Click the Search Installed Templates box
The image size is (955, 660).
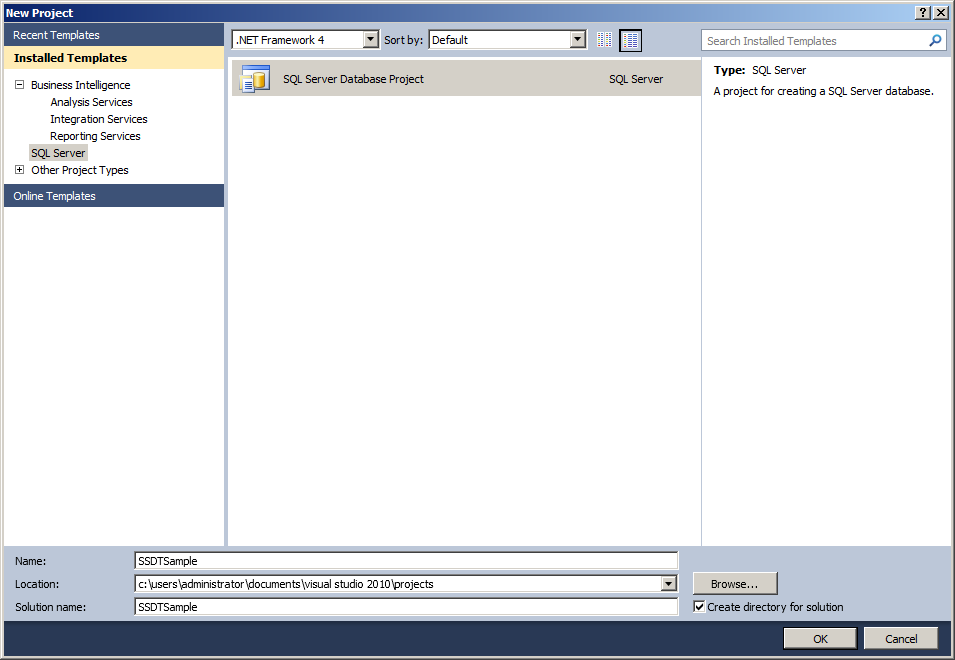pyautogui.click(x=810, y=40)
